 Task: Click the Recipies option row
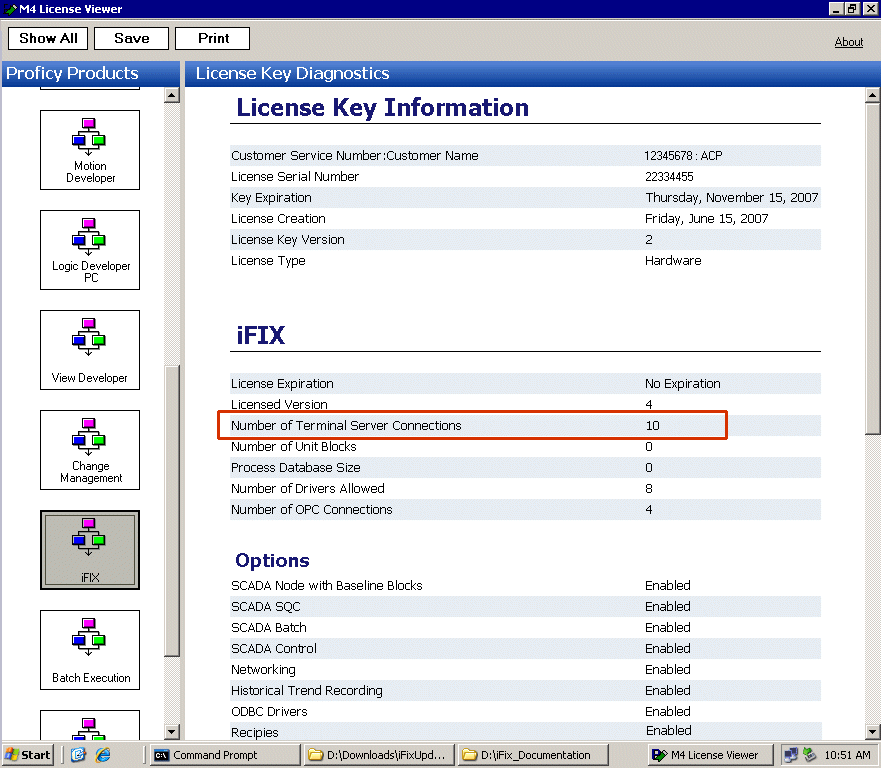[525, 731]
